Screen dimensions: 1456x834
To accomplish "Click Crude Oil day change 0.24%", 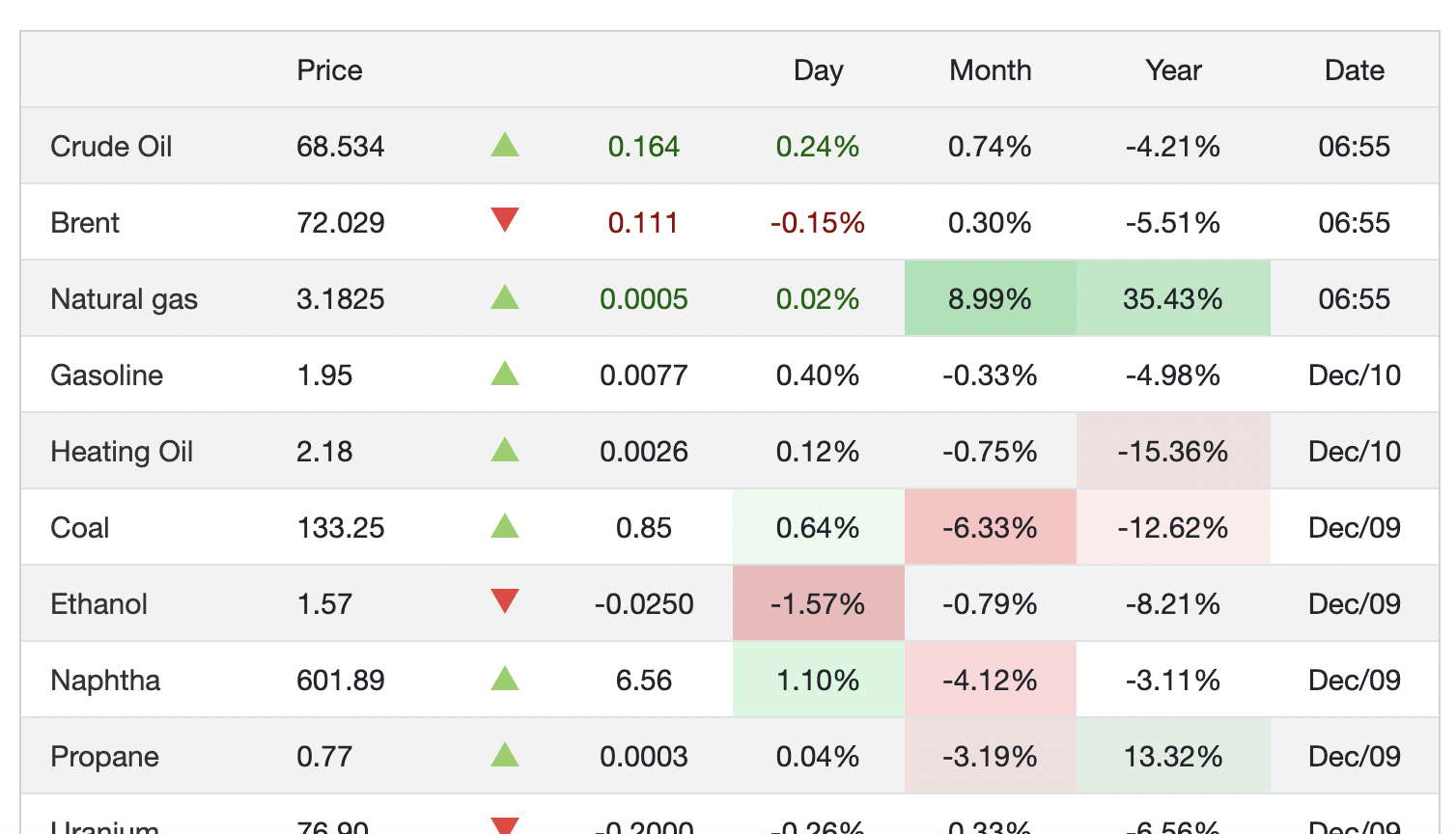I will (818, 147).
